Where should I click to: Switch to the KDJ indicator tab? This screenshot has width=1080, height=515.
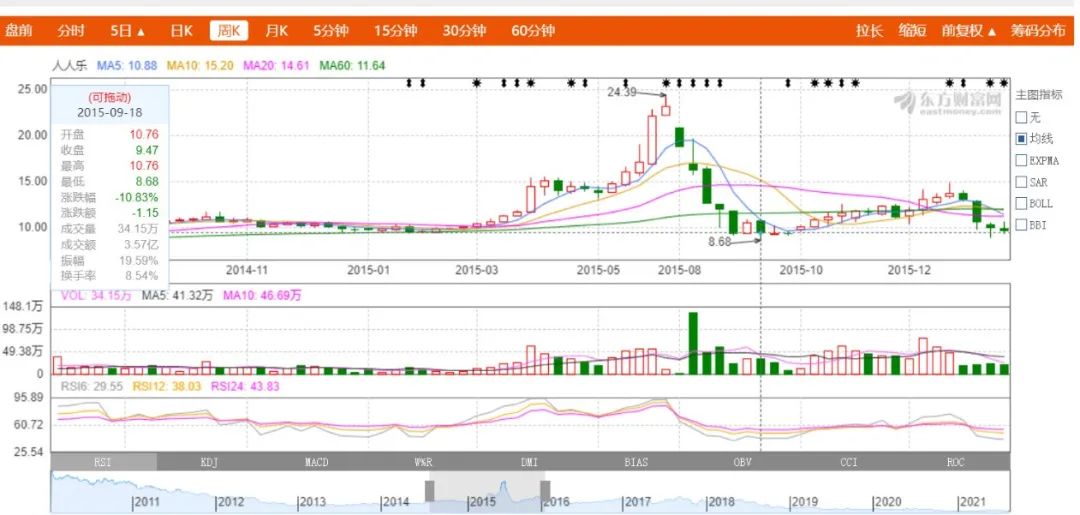pos(209,462)
